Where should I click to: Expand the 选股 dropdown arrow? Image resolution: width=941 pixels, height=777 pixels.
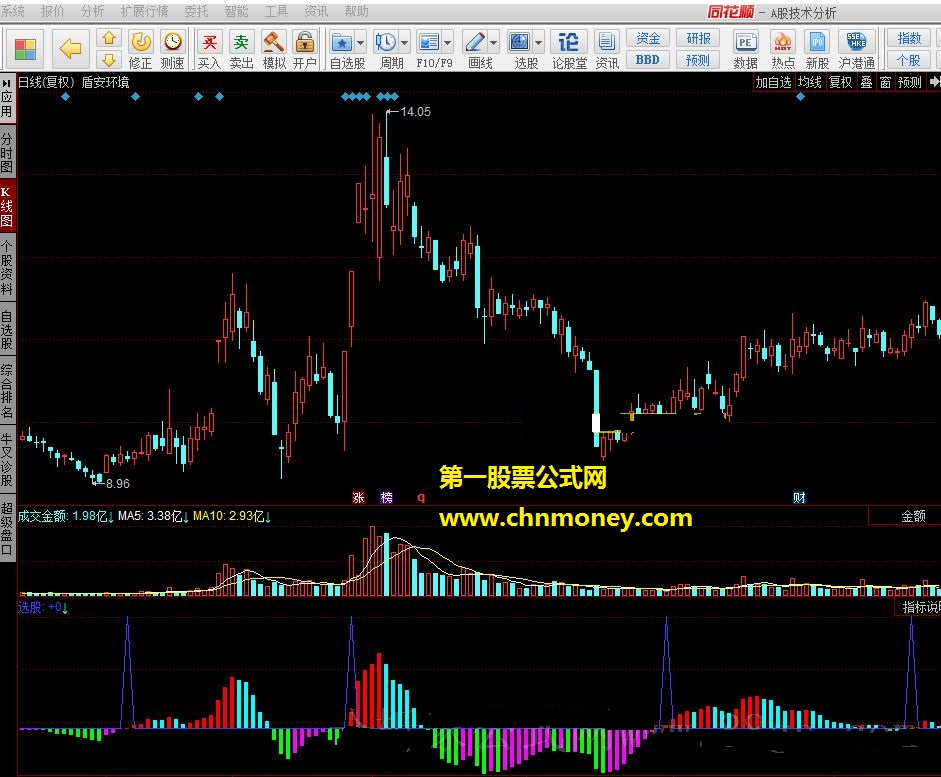coord(538,43)
